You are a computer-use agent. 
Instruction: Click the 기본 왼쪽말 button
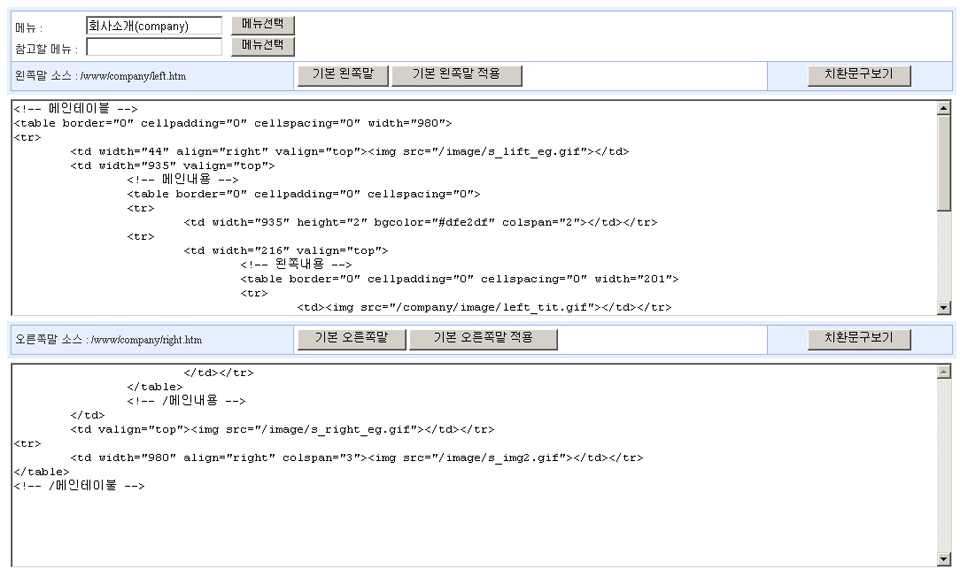point(342,75)
